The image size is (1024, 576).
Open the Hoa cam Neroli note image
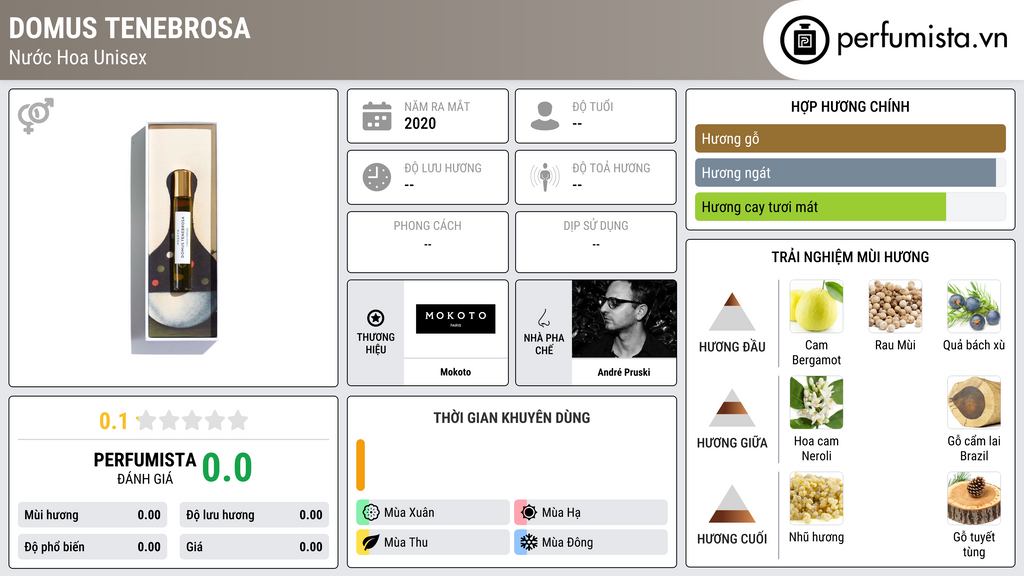pos(816,402)
